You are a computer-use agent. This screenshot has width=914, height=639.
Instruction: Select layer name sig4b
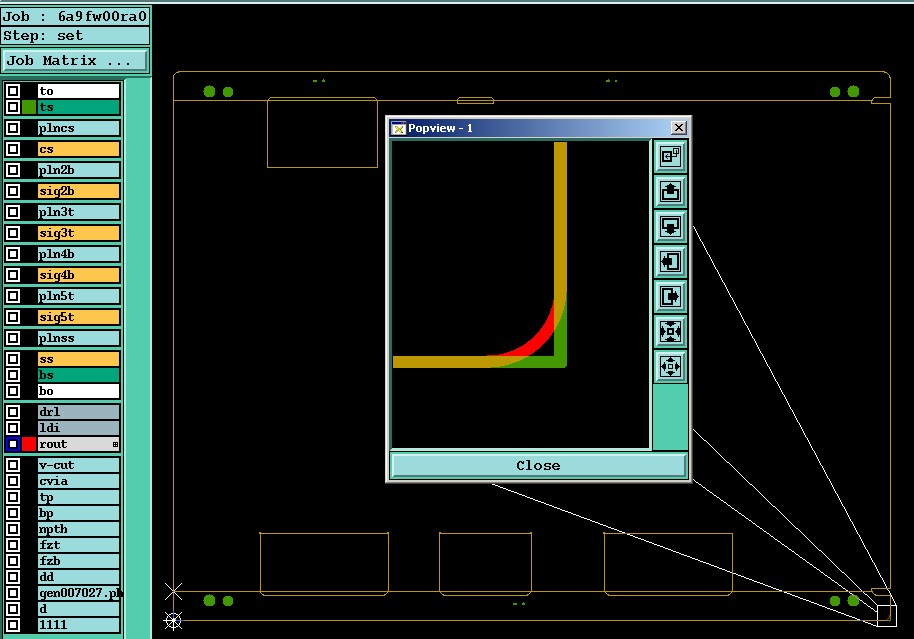pyautogui.click(x=79, y=275)
